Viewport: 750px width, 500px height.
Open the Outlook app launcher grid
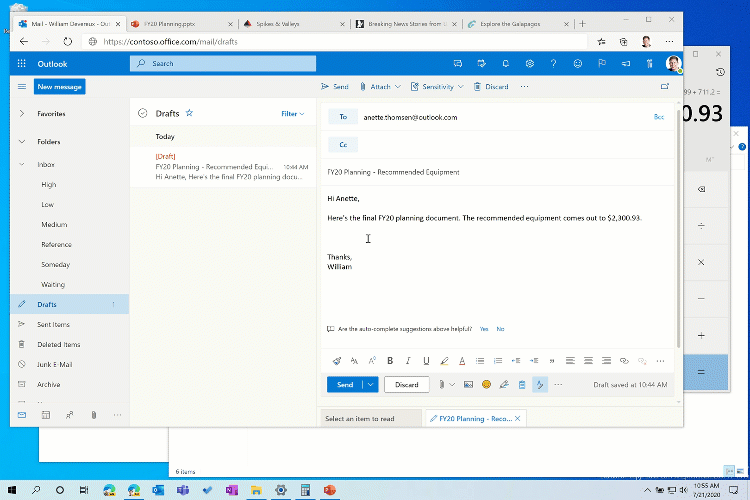coord(22,63)
